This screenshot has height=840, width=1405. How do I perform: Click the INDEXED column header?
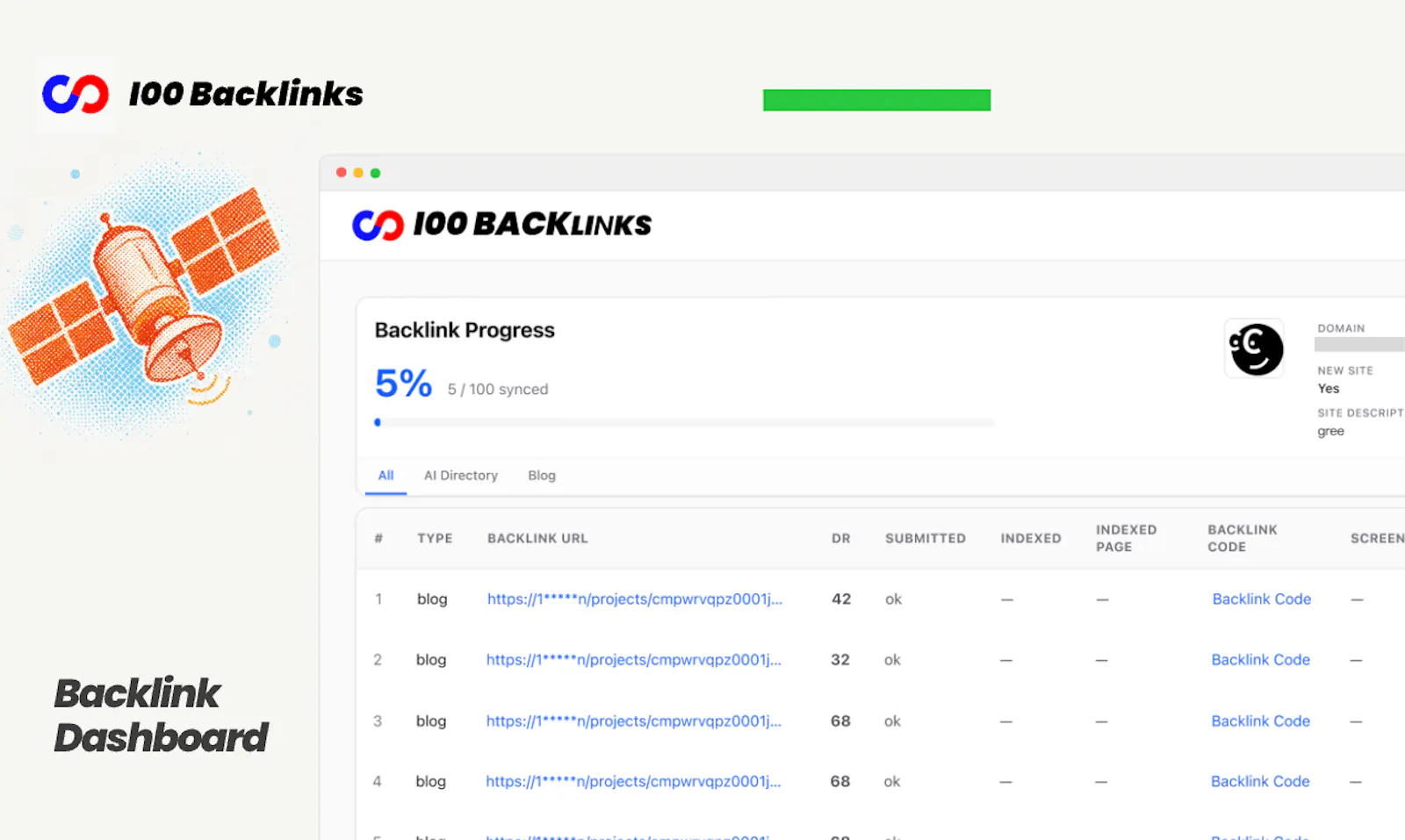pyautogui.click(x=1031, y=539)
